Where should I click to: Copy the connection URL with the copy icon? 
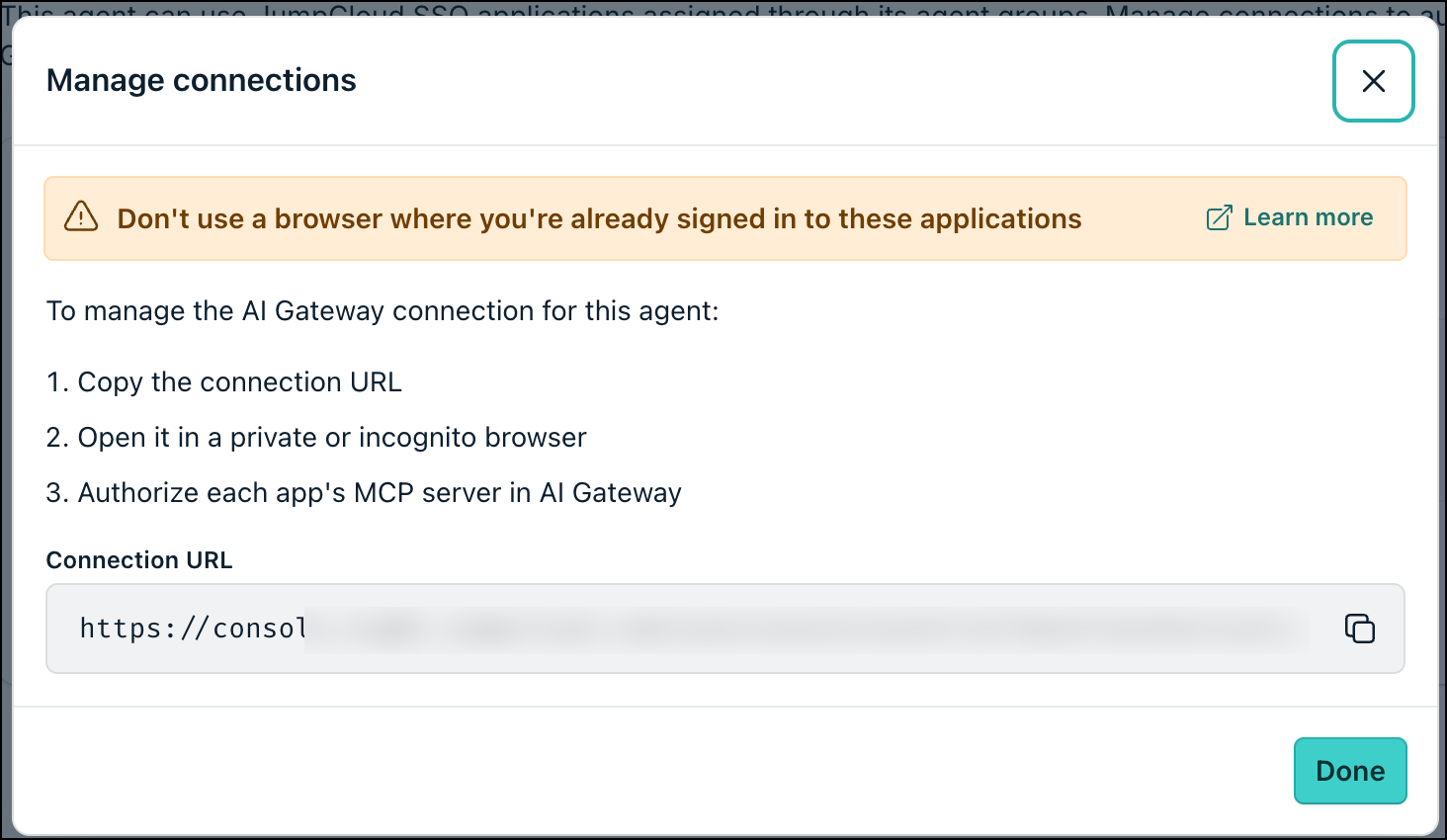click(1359, 629)
